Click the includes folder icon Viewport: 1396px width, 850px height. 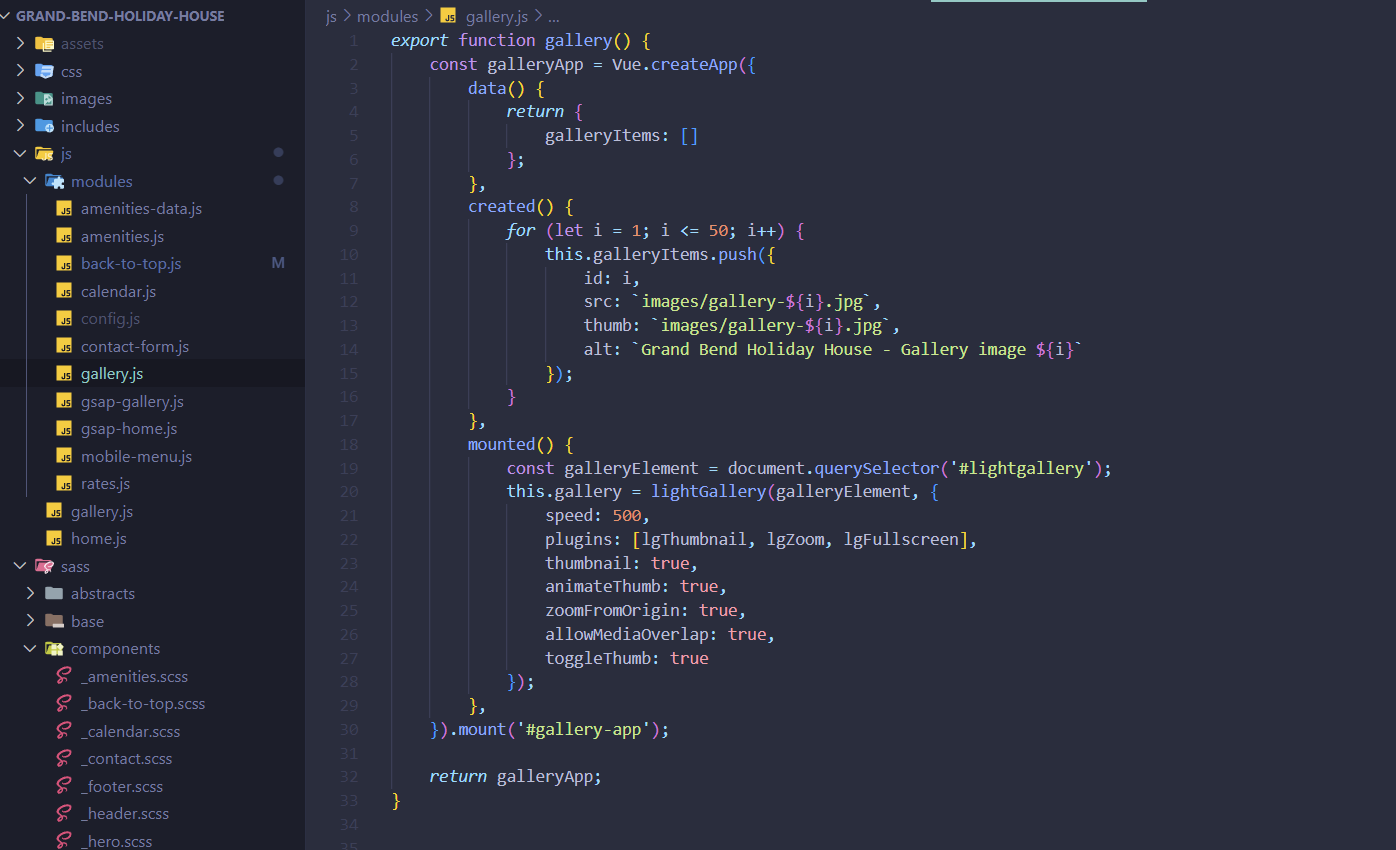coord(44,126)
